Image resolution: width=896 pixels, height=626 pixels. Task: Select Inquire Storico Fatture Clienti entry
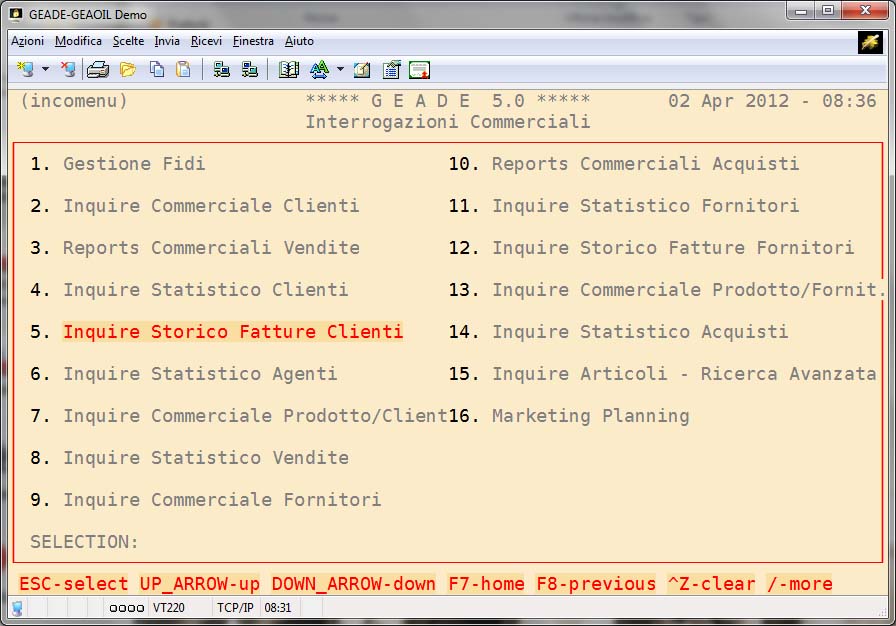(232, 332)
